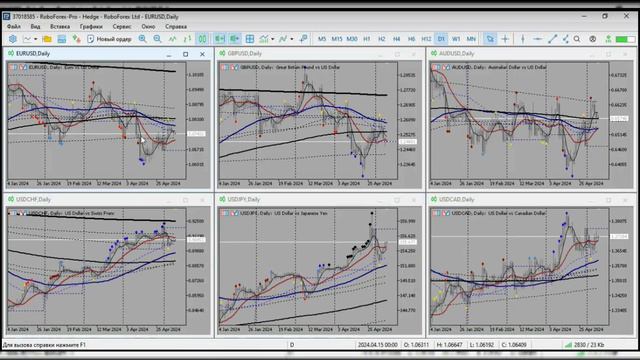
Task: Activate the USDJPY,Daily chart window title
Action: (x=244, y=200)
